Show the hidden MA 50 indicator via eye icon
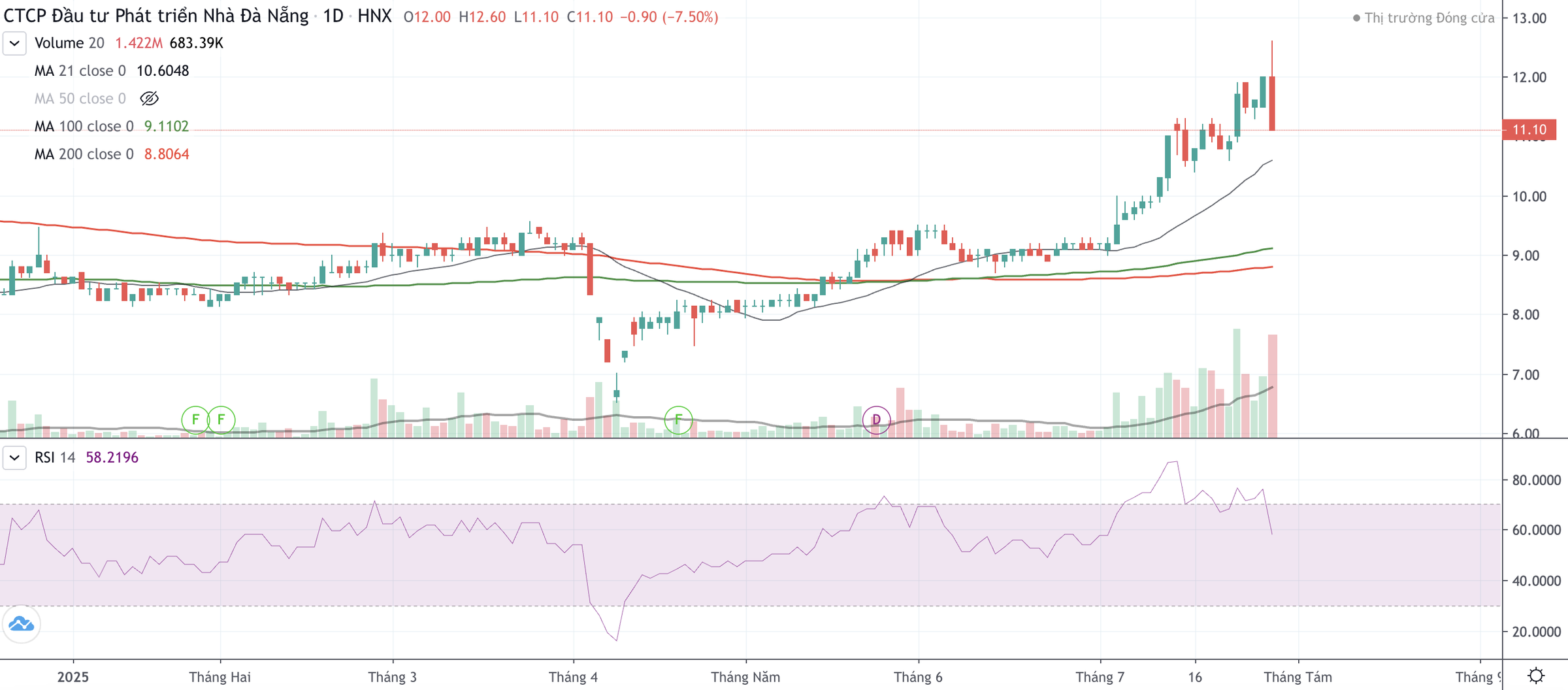1568x690 pixels. (149, 99)
